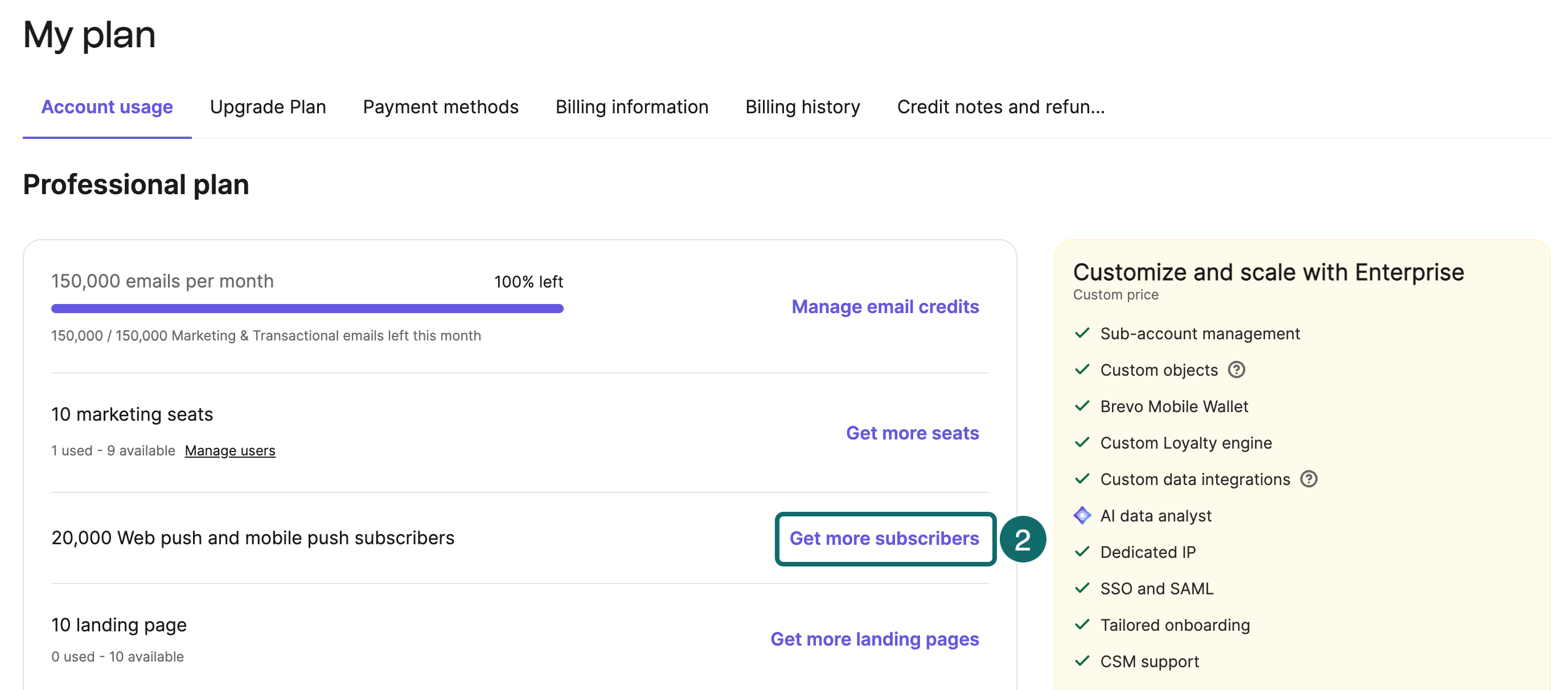Open the Manage users link
The image size is (1568, 690).
pyautogui.click(x=229, y=451)
